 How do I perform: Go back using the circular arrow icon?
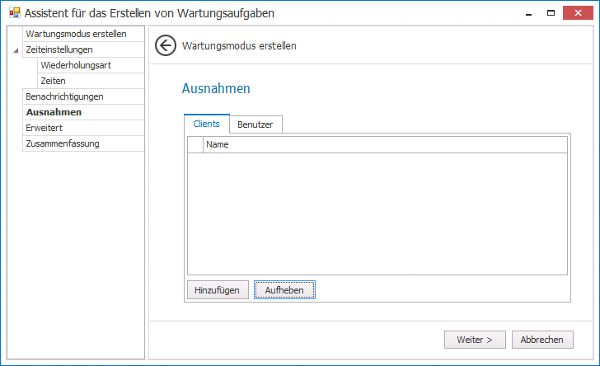165,46
